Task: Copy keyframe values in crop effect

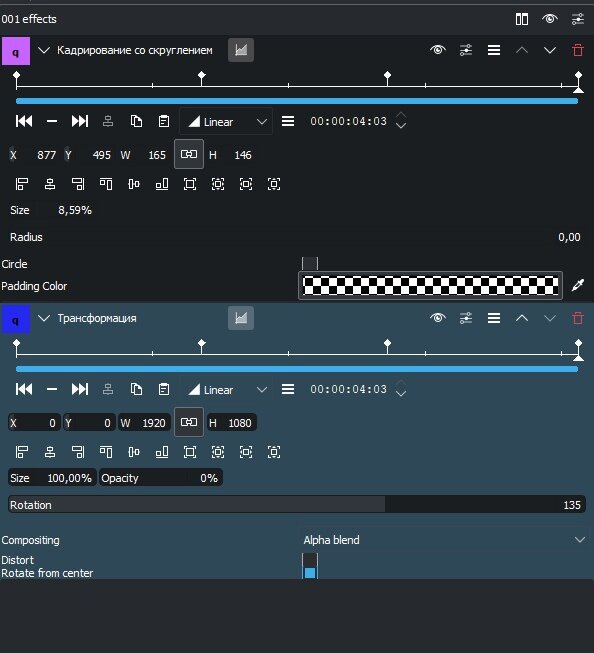Action: 136,121
